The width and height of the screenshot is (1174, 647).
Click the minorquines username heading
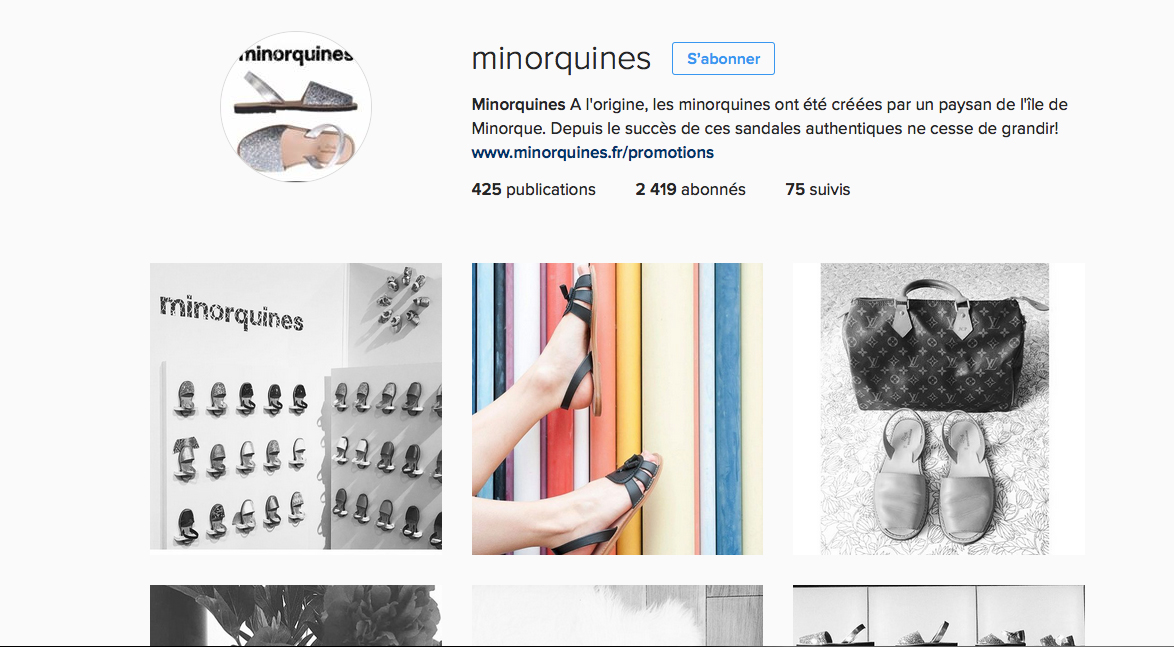[561, 58]
